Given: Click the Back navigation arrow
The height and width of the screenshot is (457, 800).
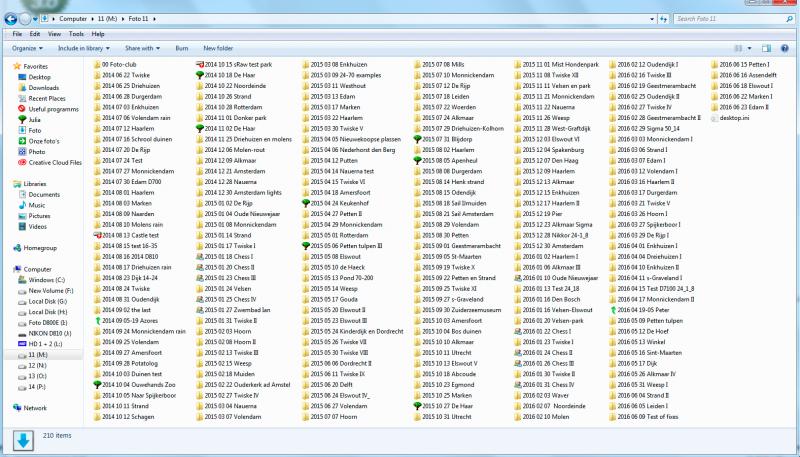Looking at the screenshot, I should coord(11,19).
